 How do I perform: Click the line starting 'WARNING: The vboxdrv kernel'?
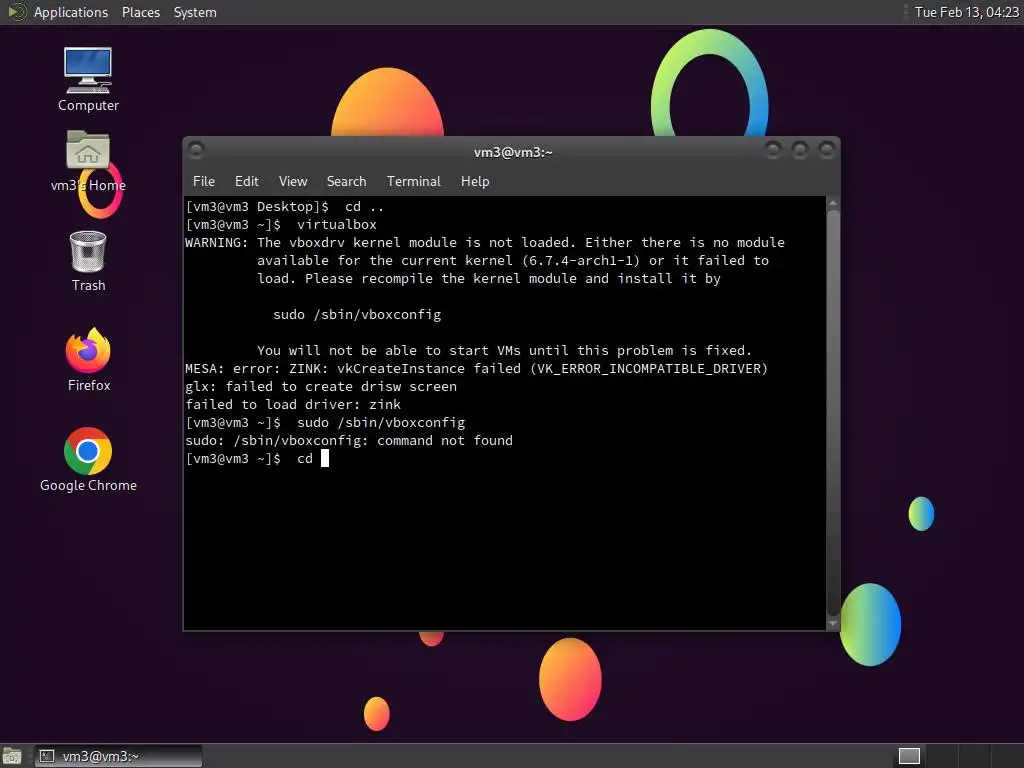(485, 242)
